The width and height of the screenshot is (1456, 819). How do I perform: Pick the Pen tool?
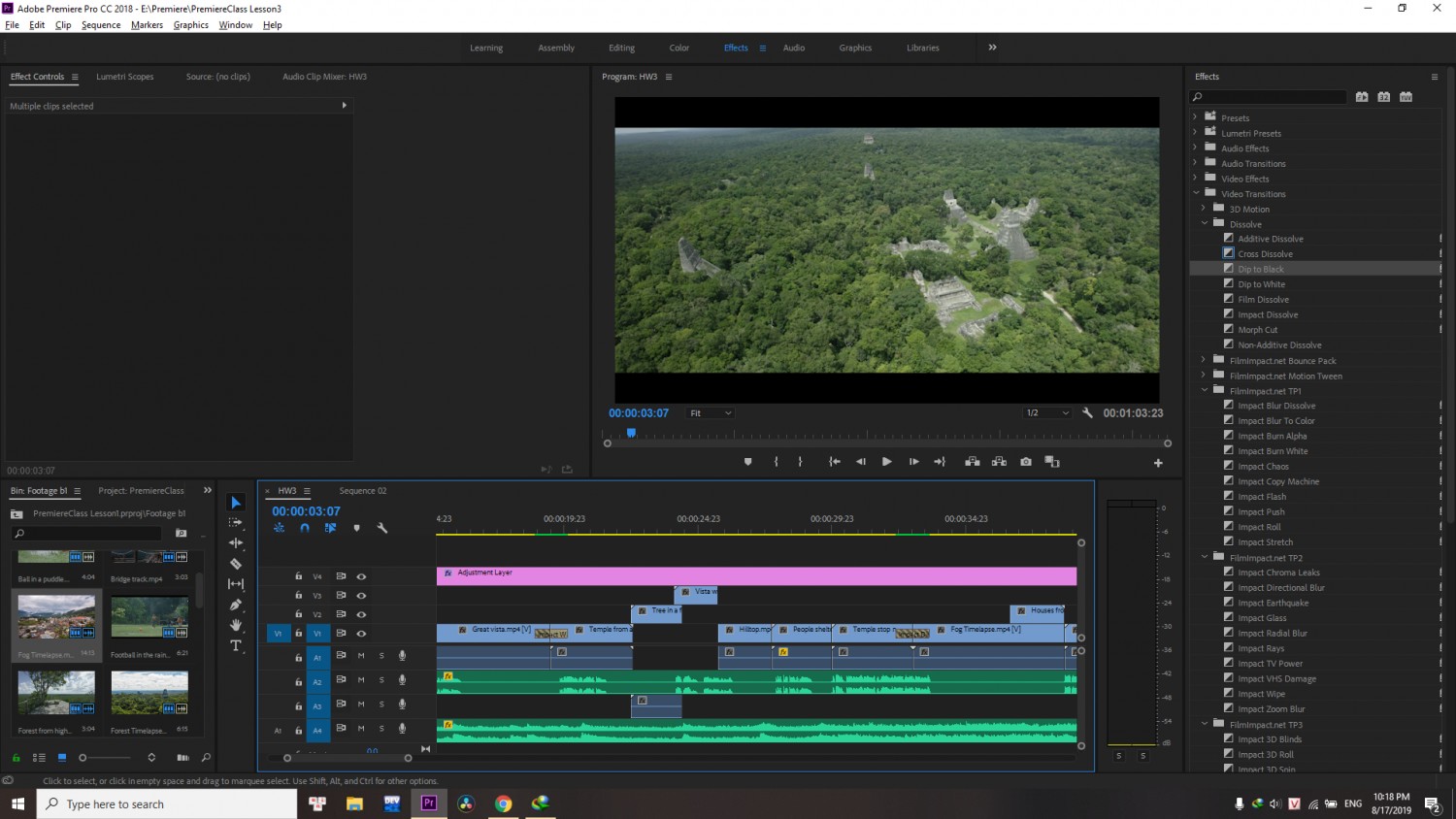[236, 605]
